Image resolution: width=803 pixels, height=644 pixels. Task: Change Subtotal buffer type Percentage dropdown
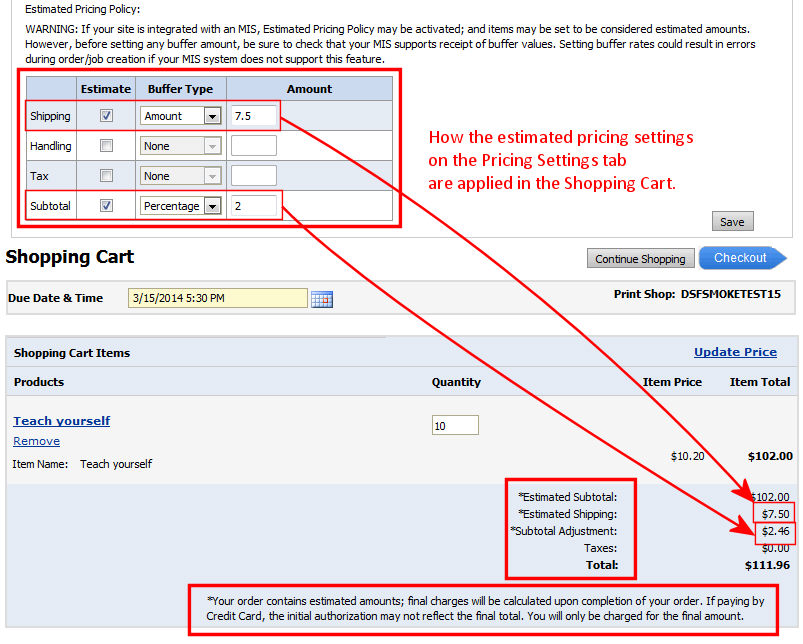tap(211, 206)
